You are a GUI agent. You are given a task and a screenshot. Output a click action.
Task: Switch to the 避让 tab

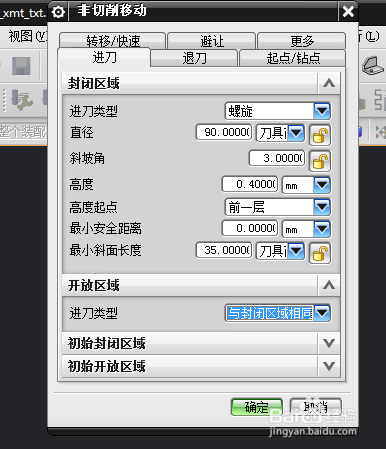point(212,41)
